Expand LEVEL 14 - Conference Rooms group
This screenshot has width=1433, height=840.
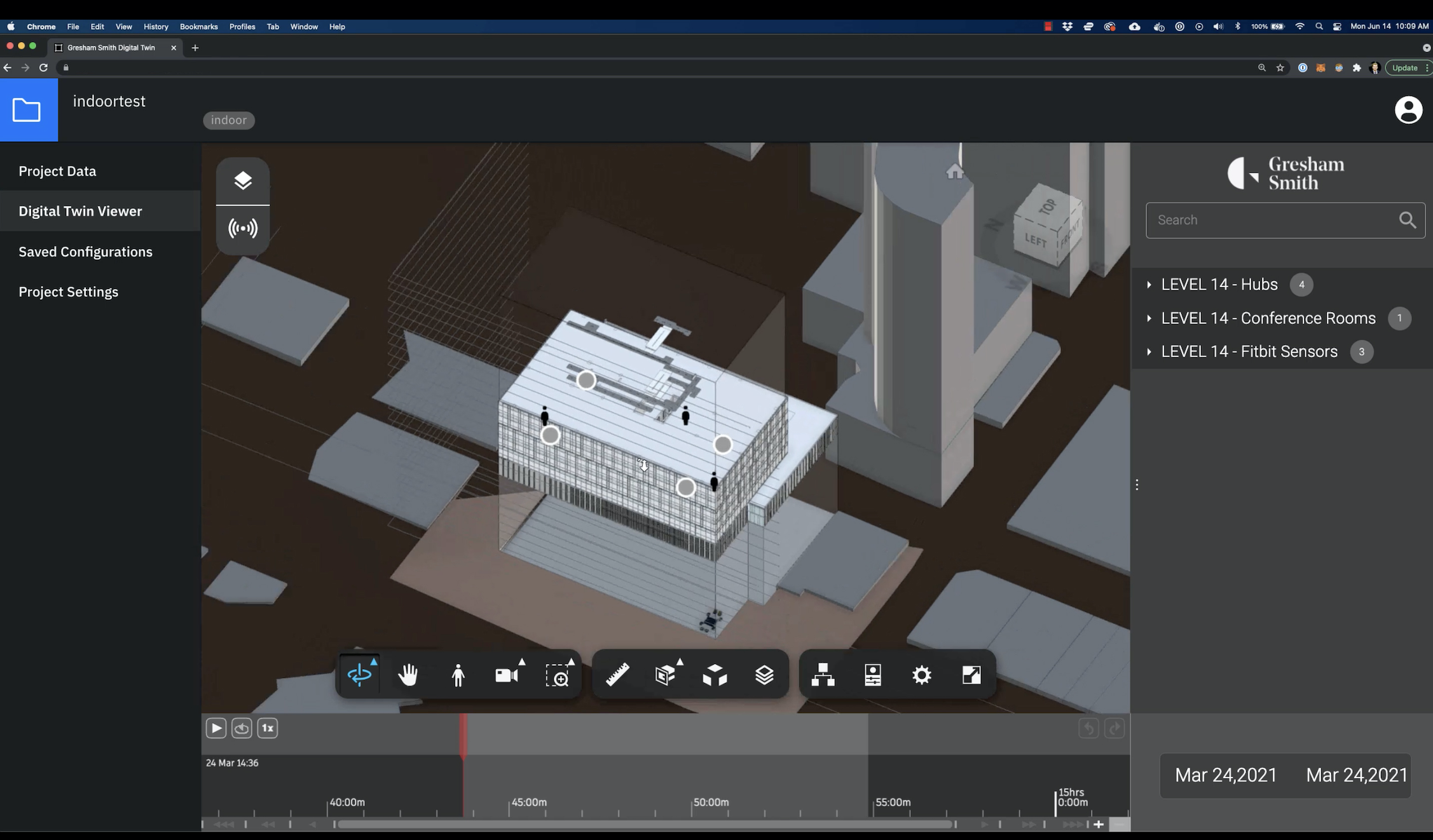1149,318
